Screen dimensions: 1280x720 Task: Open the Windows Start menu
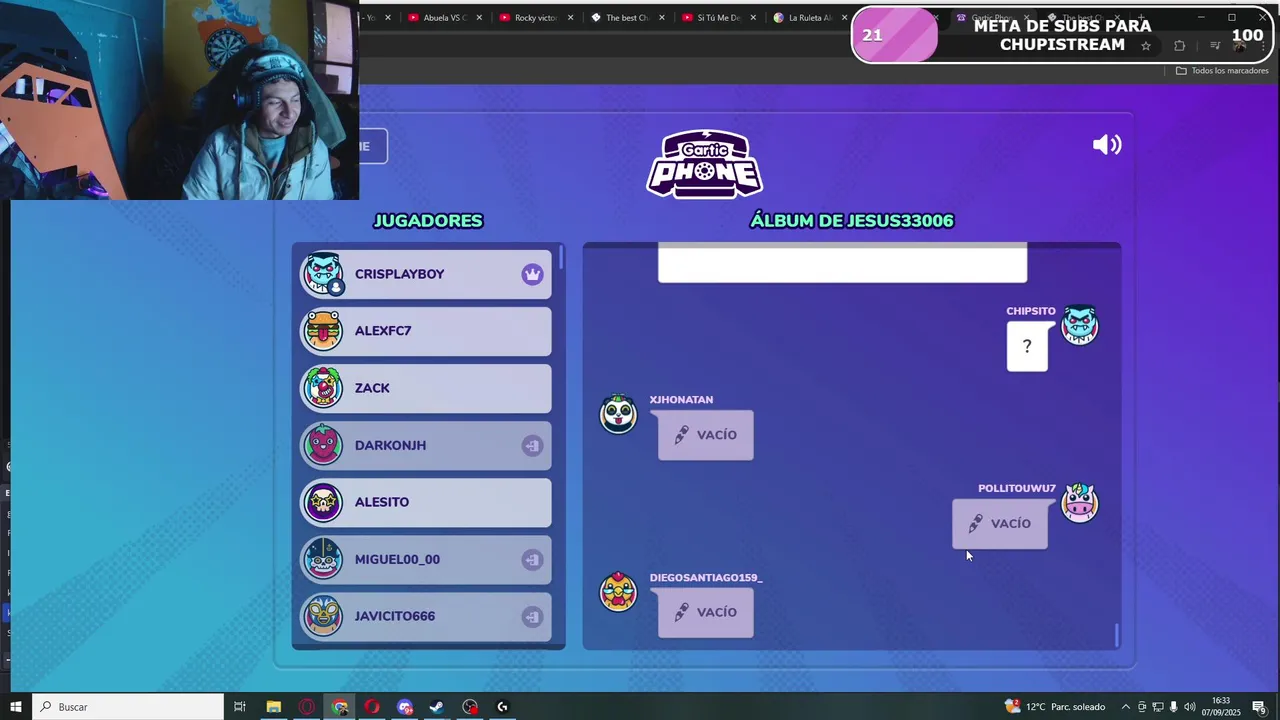tap(16, 707)
